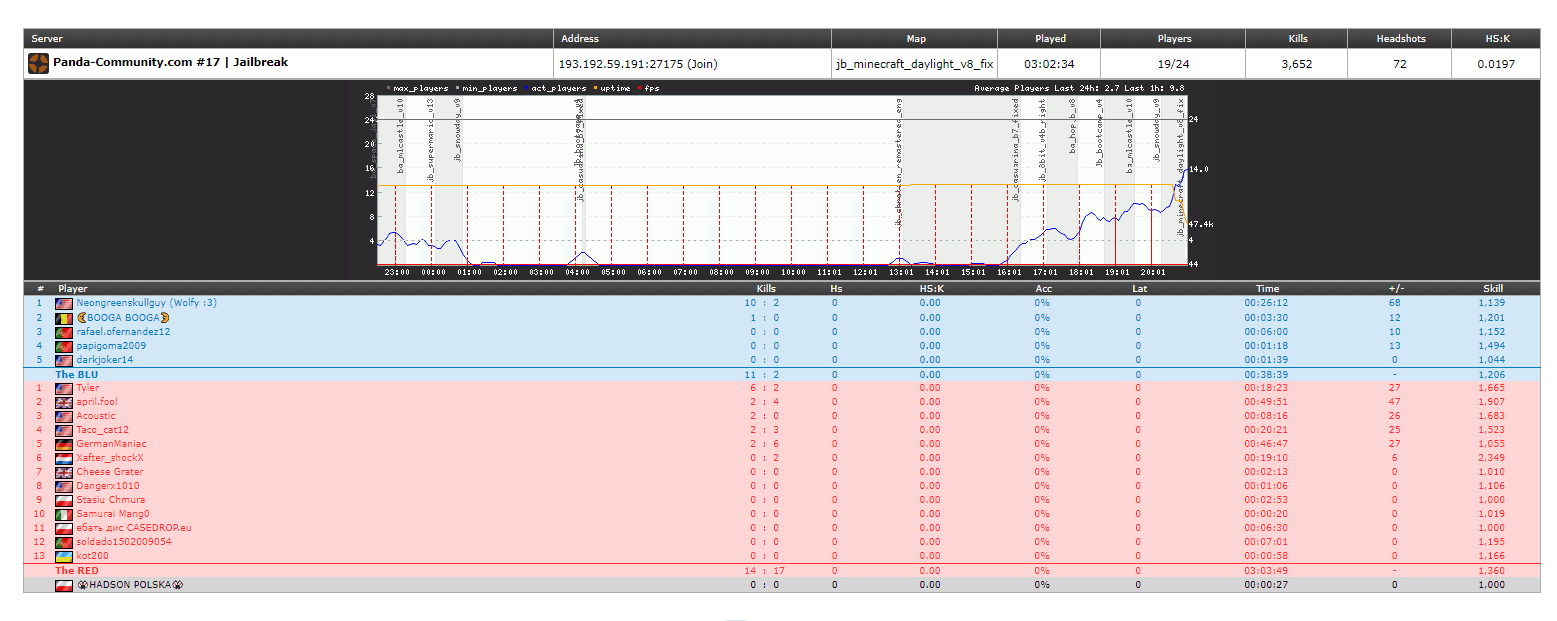Click Portuguese flag beside soldado1502009054

64,542
